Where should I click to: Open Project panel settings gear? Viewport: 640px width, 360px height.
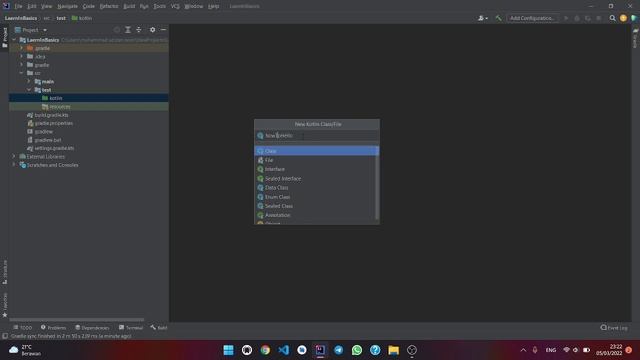[x=152, y=30]
